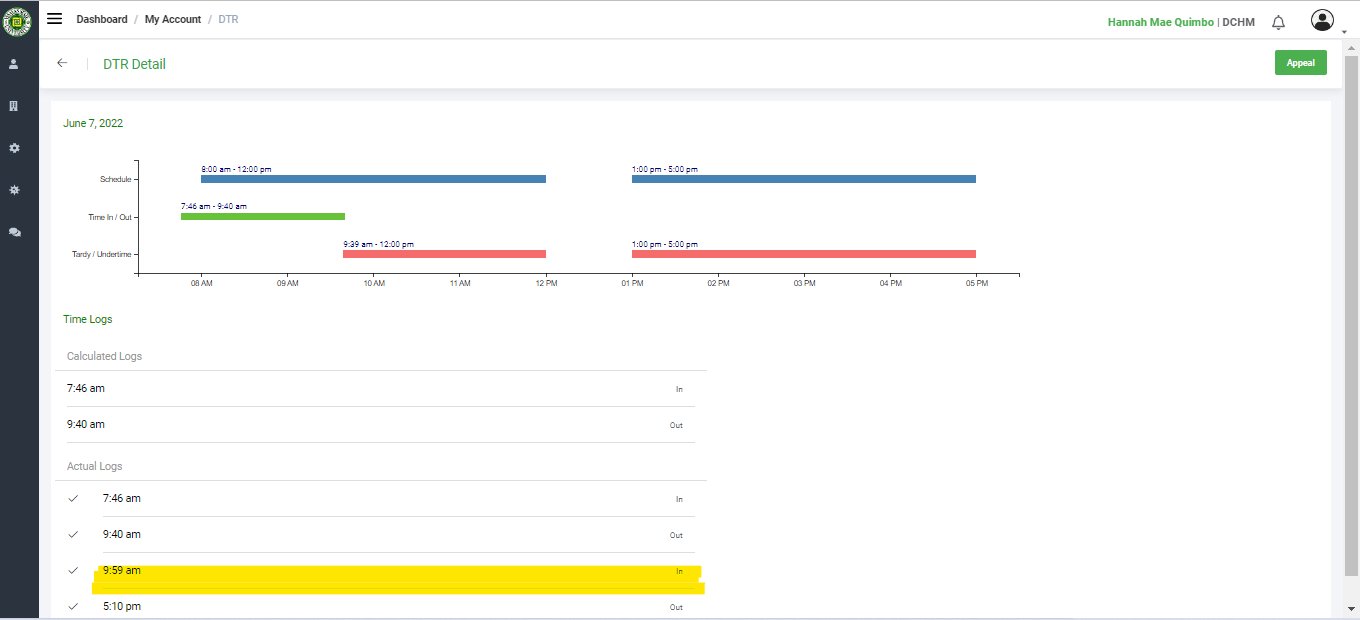Open the building sidebar icon

(14, 106)
